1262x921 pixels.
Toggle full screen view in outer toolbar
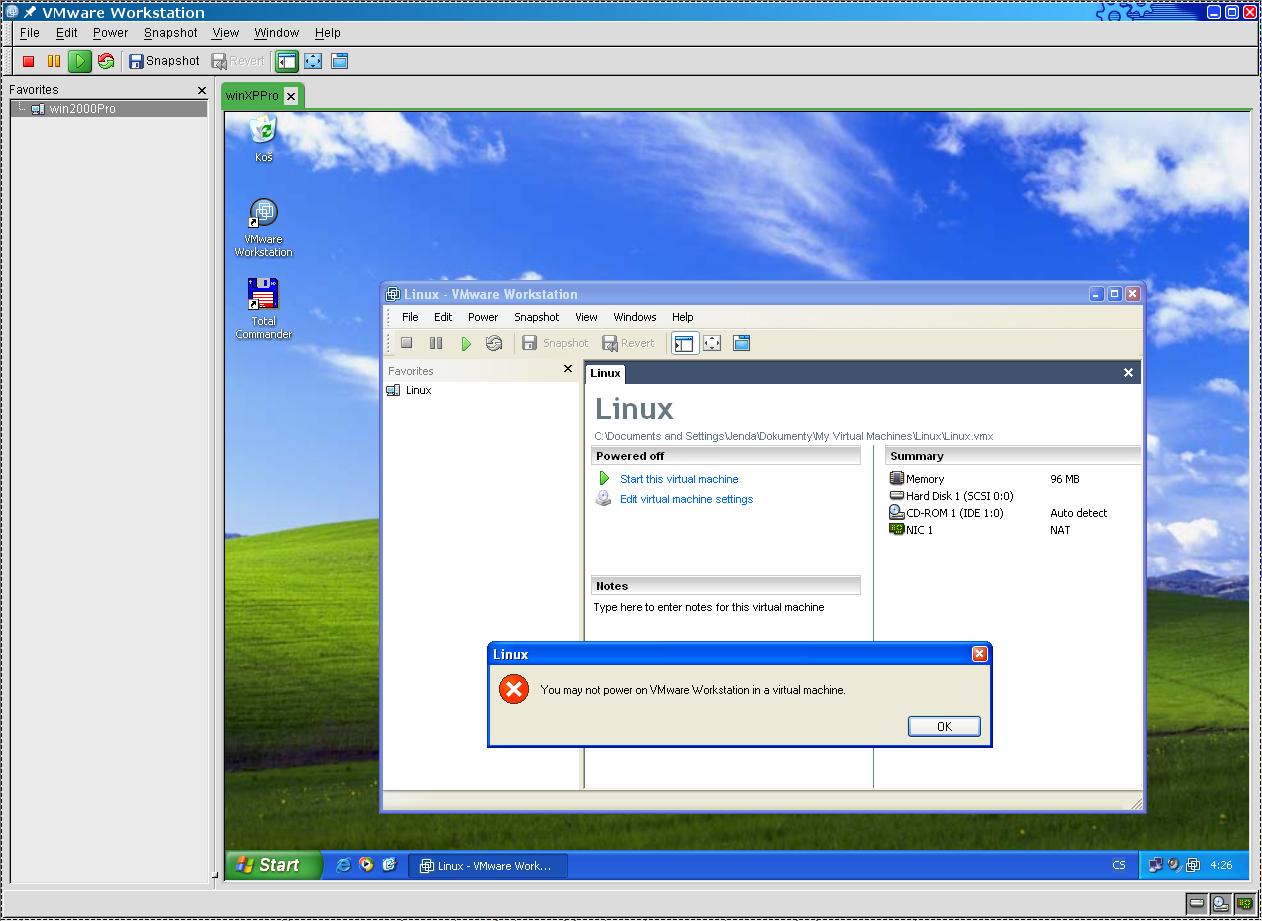[x=313, y=62]
